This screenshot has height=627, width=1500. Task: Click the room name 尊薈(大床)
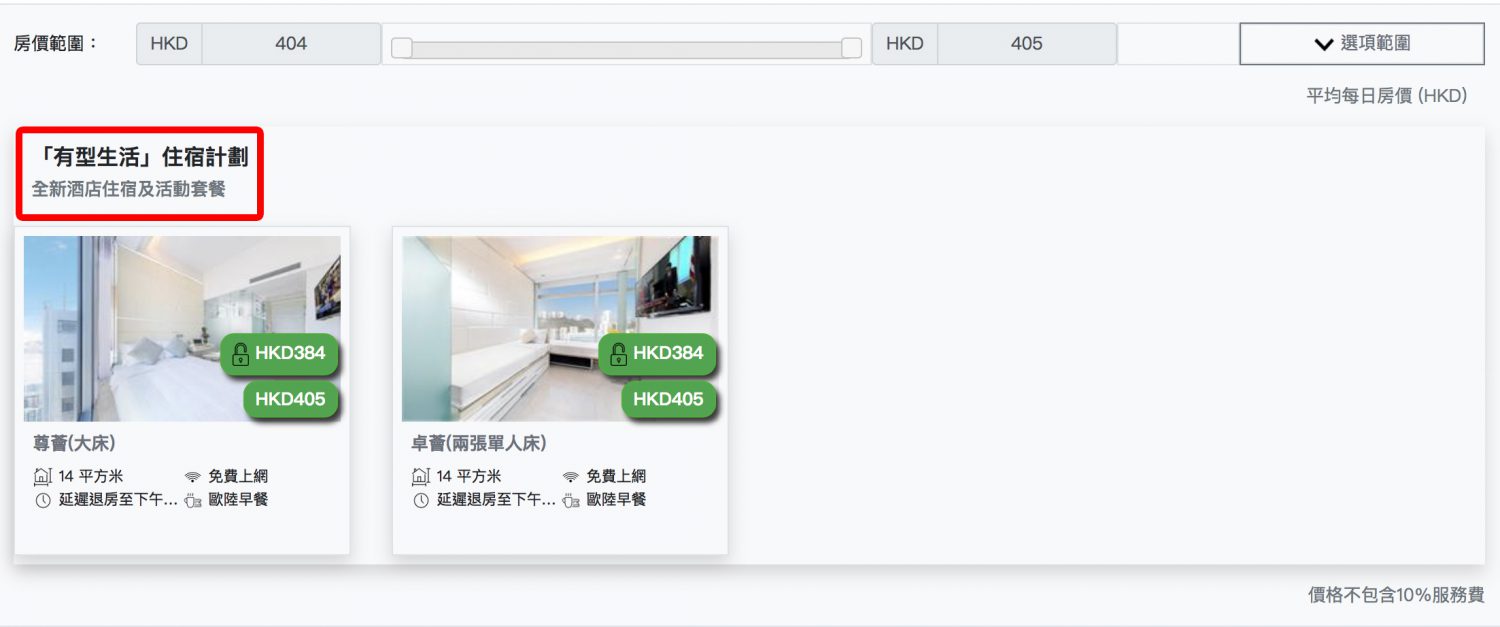[75, 444]
